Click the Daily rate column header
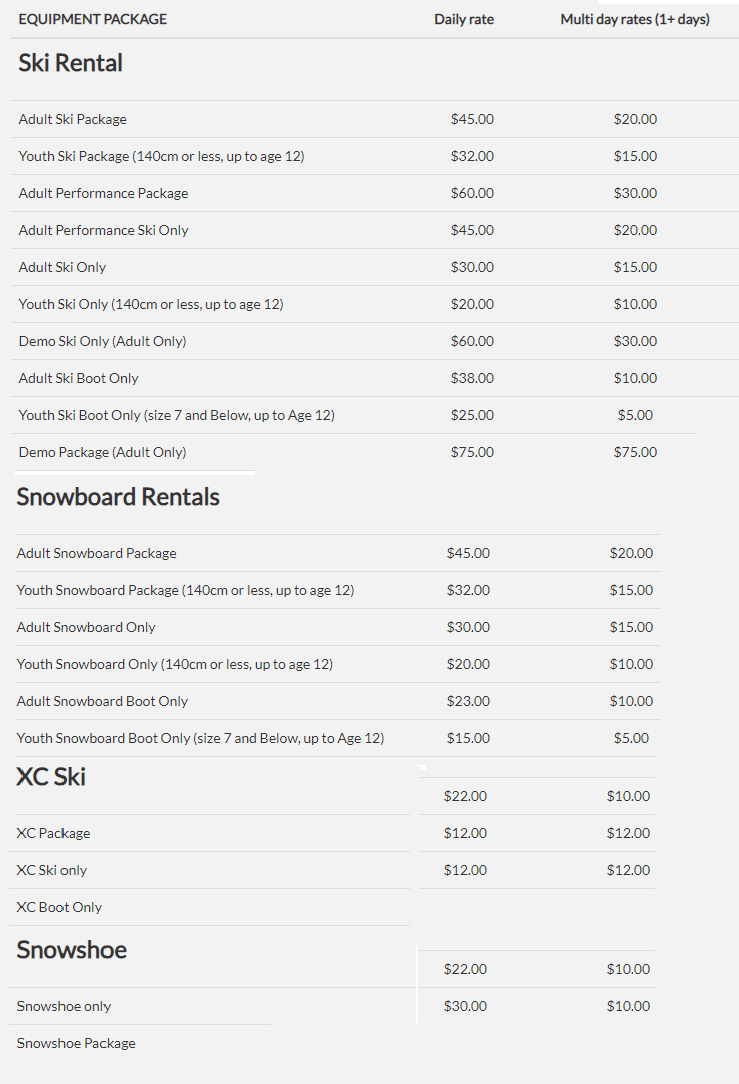The width and height of the screenshot is (739, 1084). (464, 19)
